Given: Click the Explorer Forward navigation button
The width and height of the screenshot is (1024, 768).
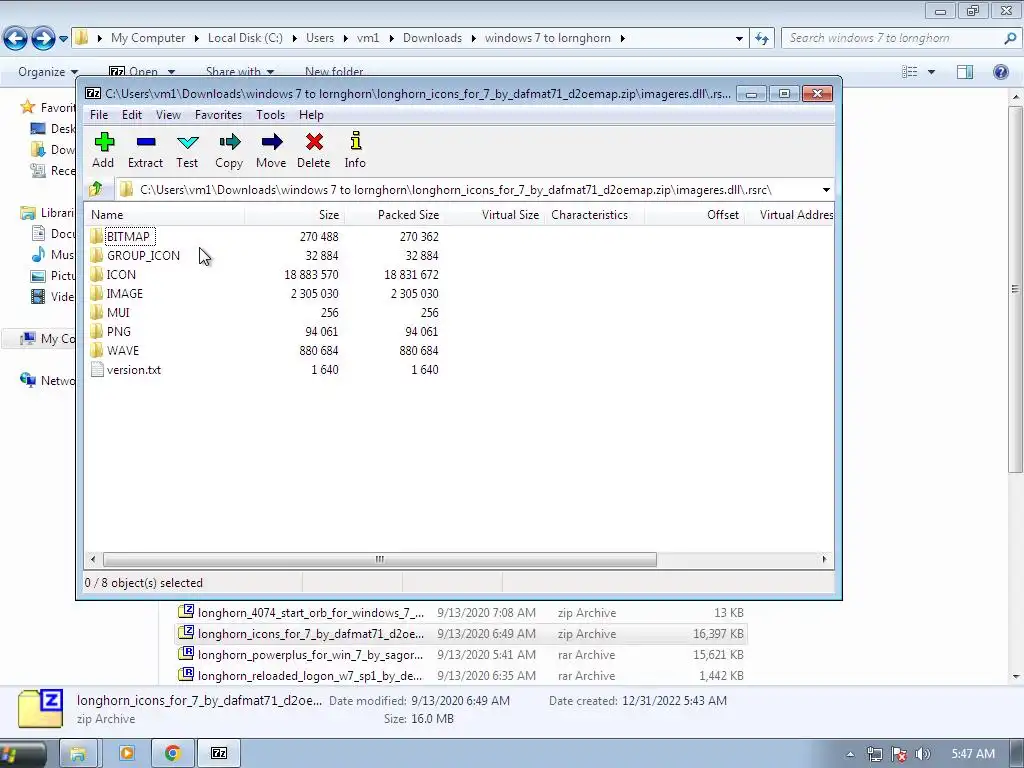Looking at the screenshot, I should pos(43,39).
